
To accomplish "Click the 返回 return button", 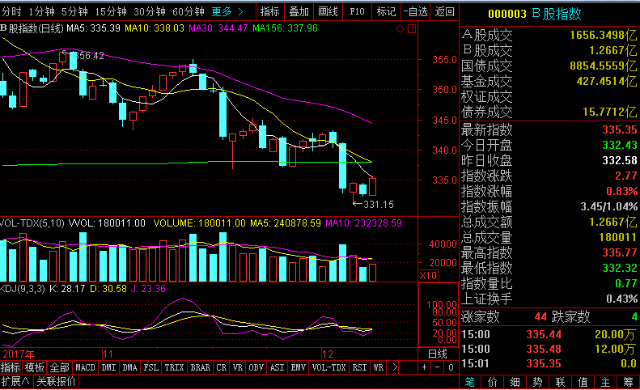I will point(444,11).
